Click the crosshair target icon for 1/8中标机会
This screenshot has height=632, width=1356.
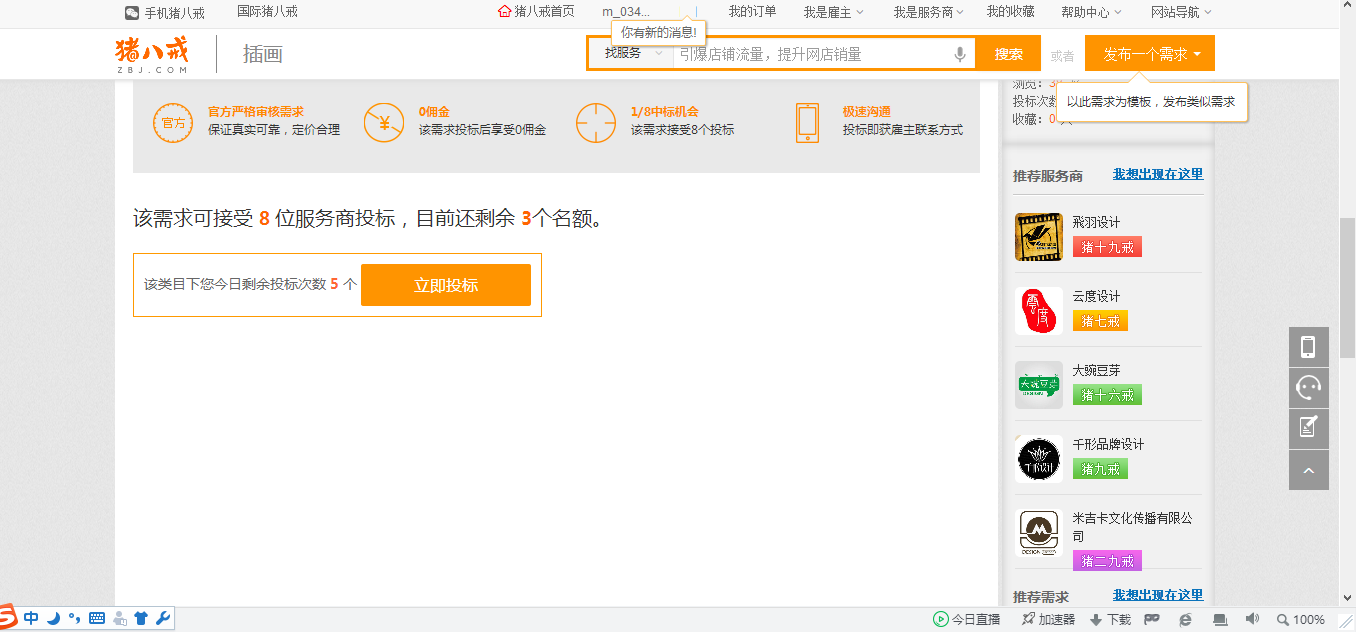(x=596, y=123)
